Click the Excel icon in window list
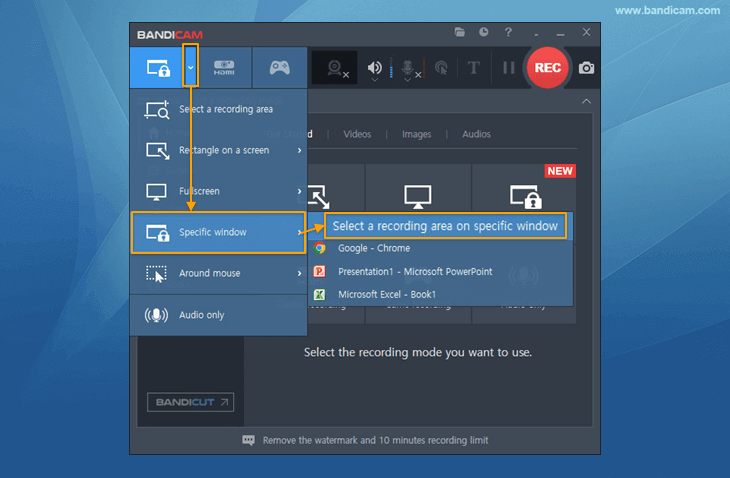The image size is (730, 478). coord(319,294)
